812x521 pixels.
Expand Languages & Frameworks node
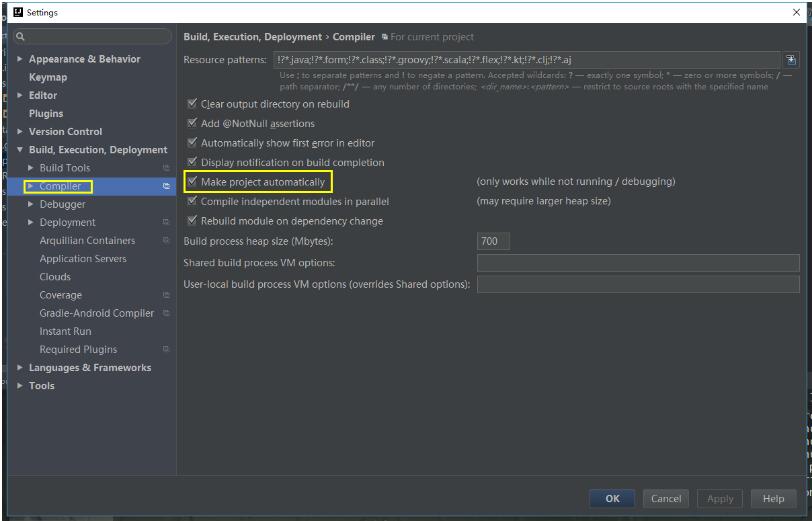coord(20,367)
